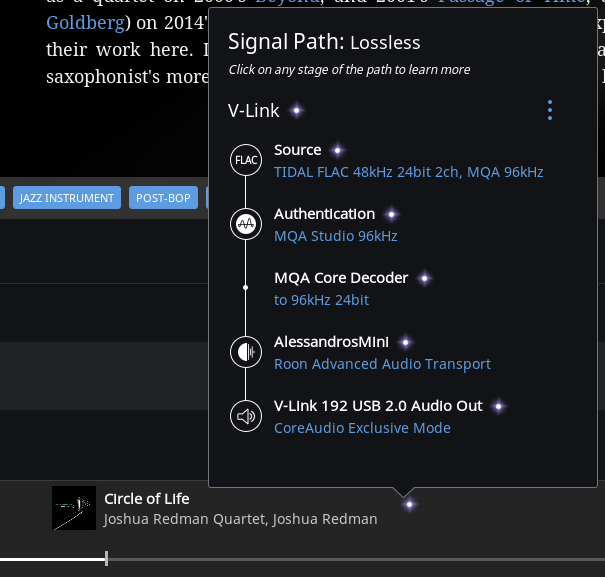This screenshot has width=605, height=577.
Task: Select the POST-BOP genre tag
Action: (x=163, y=198)
